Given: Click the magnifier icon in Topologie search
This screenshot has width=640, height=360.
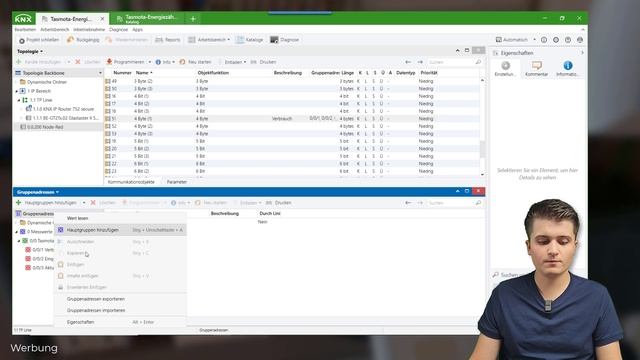Looking at the screenshot, I should click(x=478, y=62).
